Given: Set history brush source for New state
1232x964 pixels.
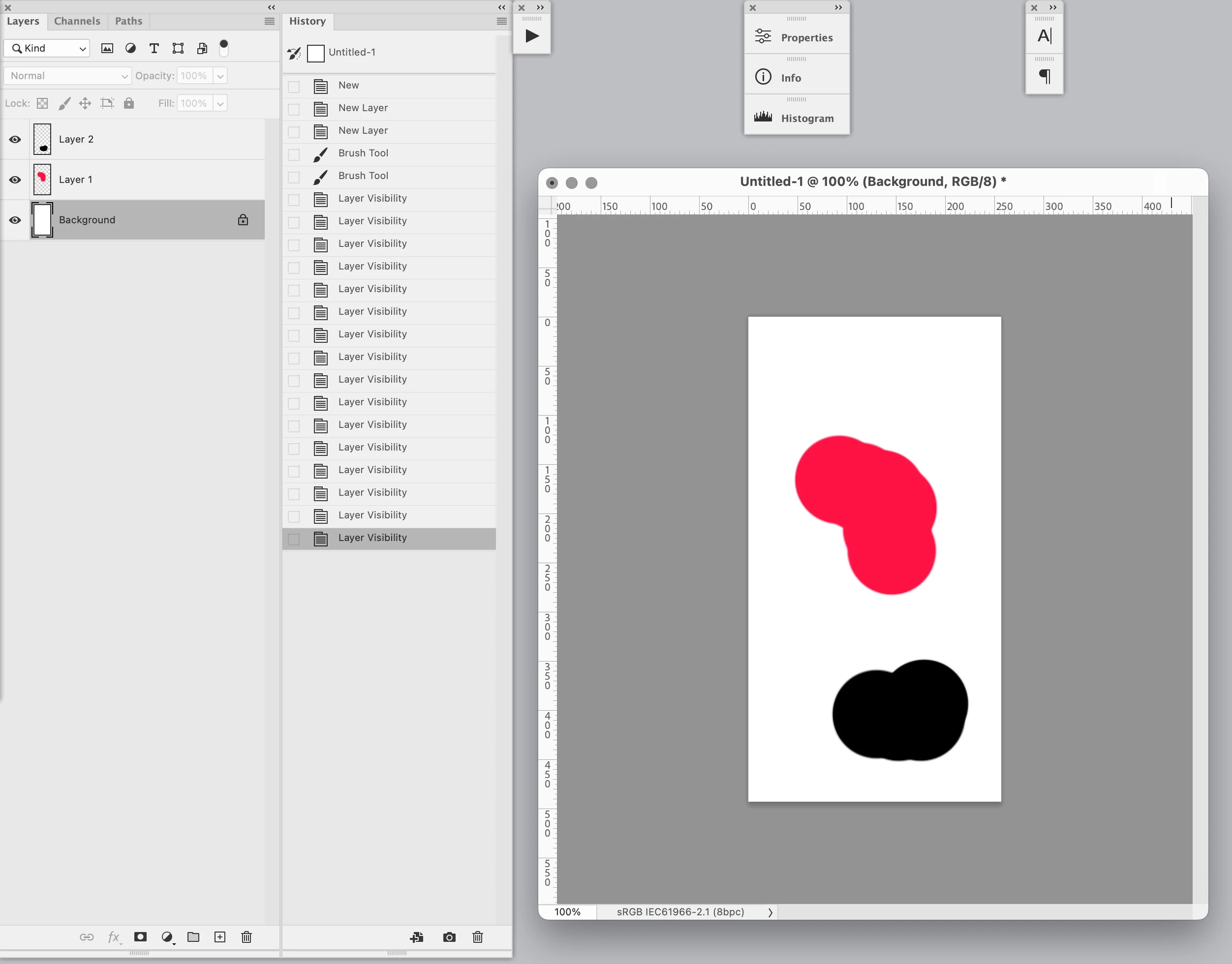Looking at the screenshot, I should click(294, 87).
